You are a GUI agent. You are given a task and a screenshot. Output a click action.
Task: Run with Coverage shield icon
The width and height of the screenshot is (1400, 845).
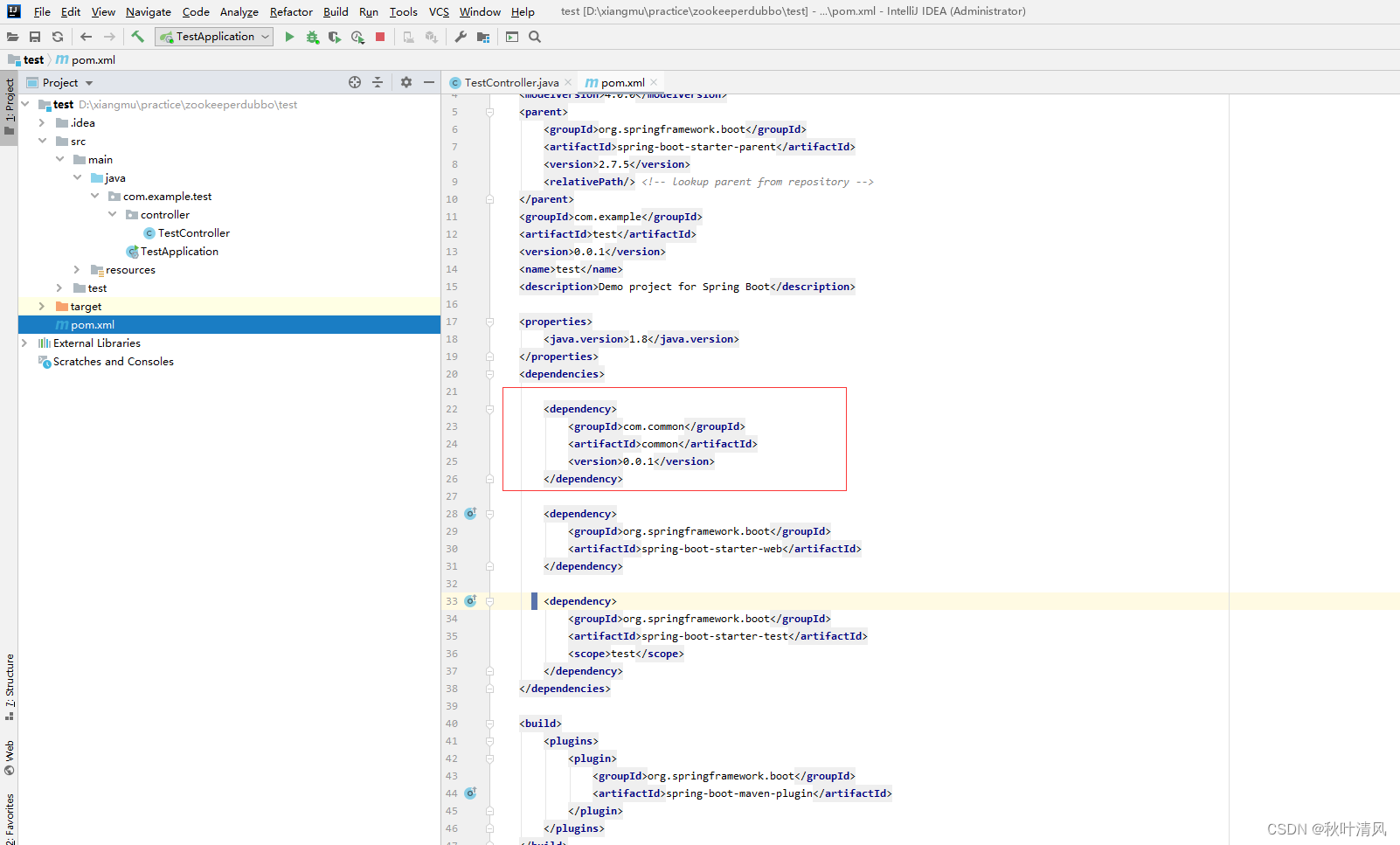click(335, 37)
